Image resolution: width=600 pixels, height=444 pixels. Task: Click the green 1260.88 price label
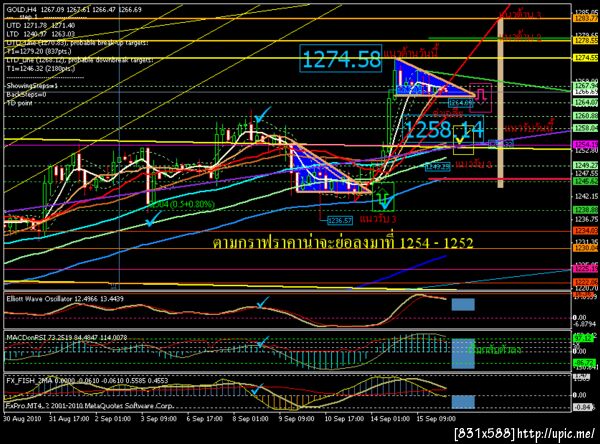click(x=585, y=116)
